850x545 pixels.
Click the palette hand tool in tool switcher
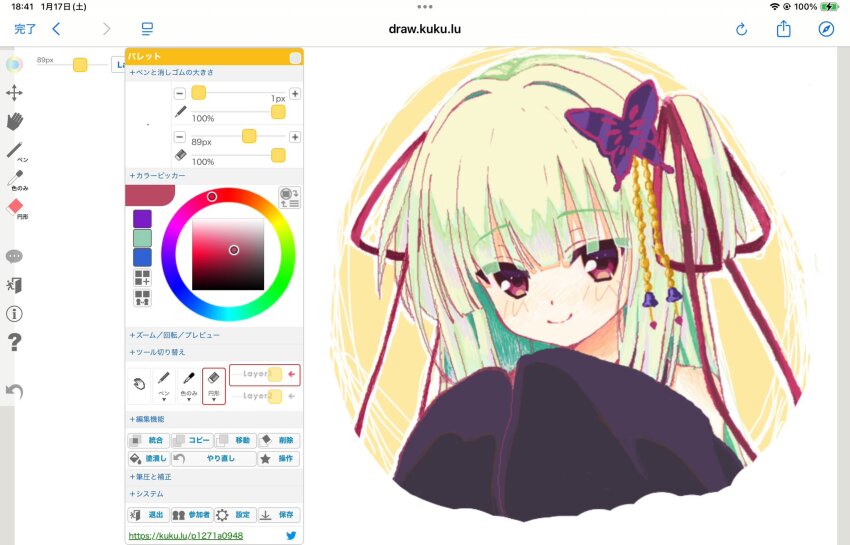point(139,384)
